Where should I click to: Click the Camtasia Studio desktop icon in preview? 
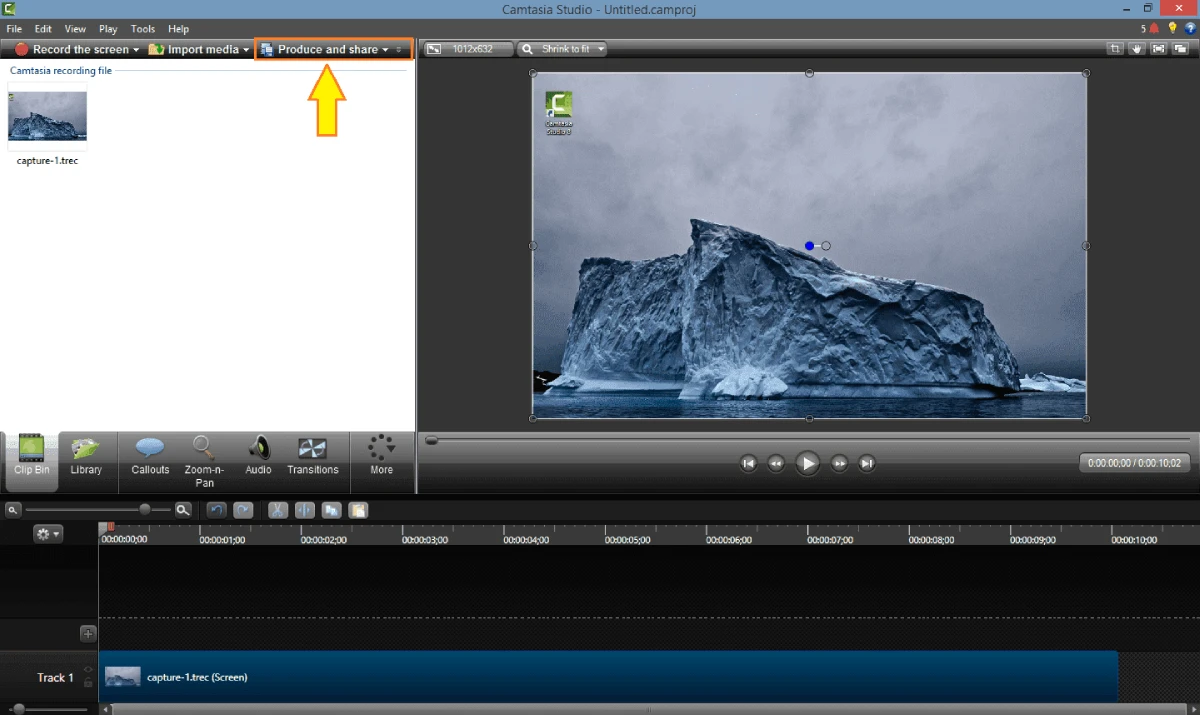(x=558, y=113)
